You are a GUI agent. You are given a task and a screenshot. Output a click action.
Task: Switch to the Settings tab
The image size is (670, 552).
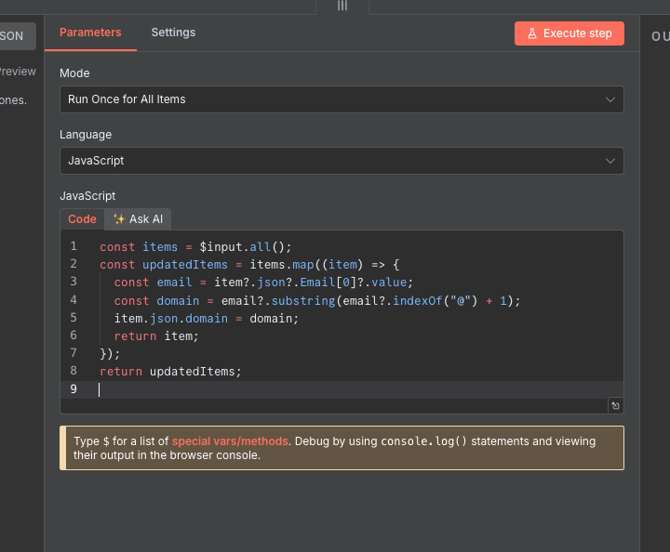(x=173, y=33)
